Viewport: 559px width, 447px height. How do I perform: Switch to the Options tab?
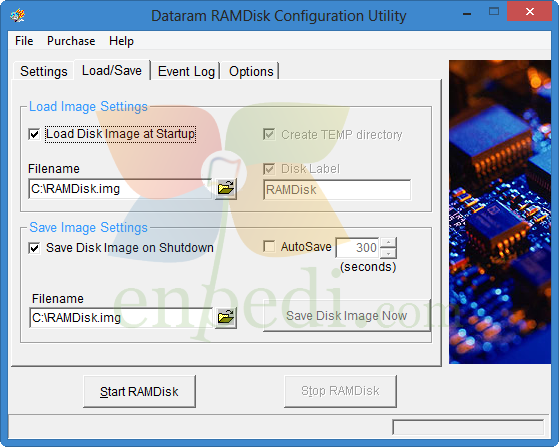251,71
